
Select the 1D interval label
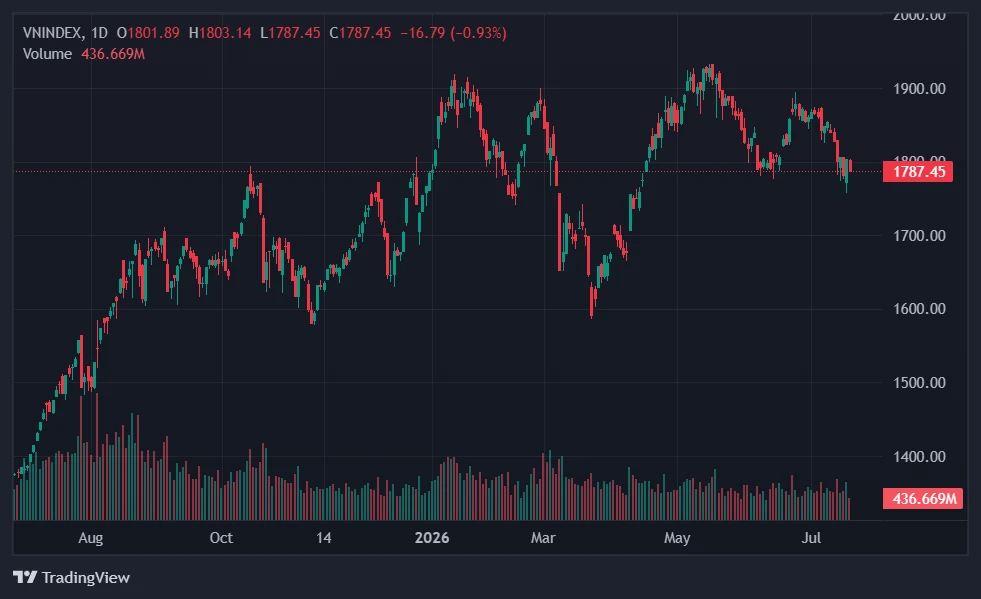[99, 33]
